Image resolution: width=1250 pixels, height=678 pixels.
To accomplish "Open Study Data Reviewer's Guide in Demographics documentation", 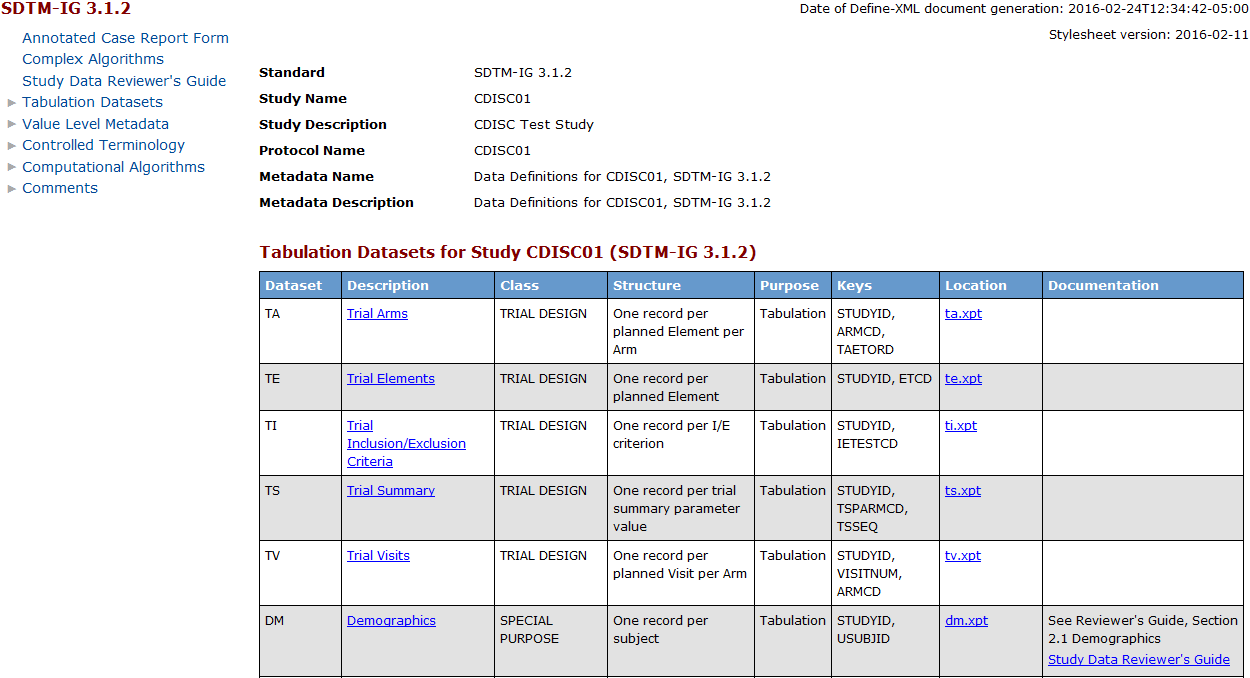I will click(1139, 659).
